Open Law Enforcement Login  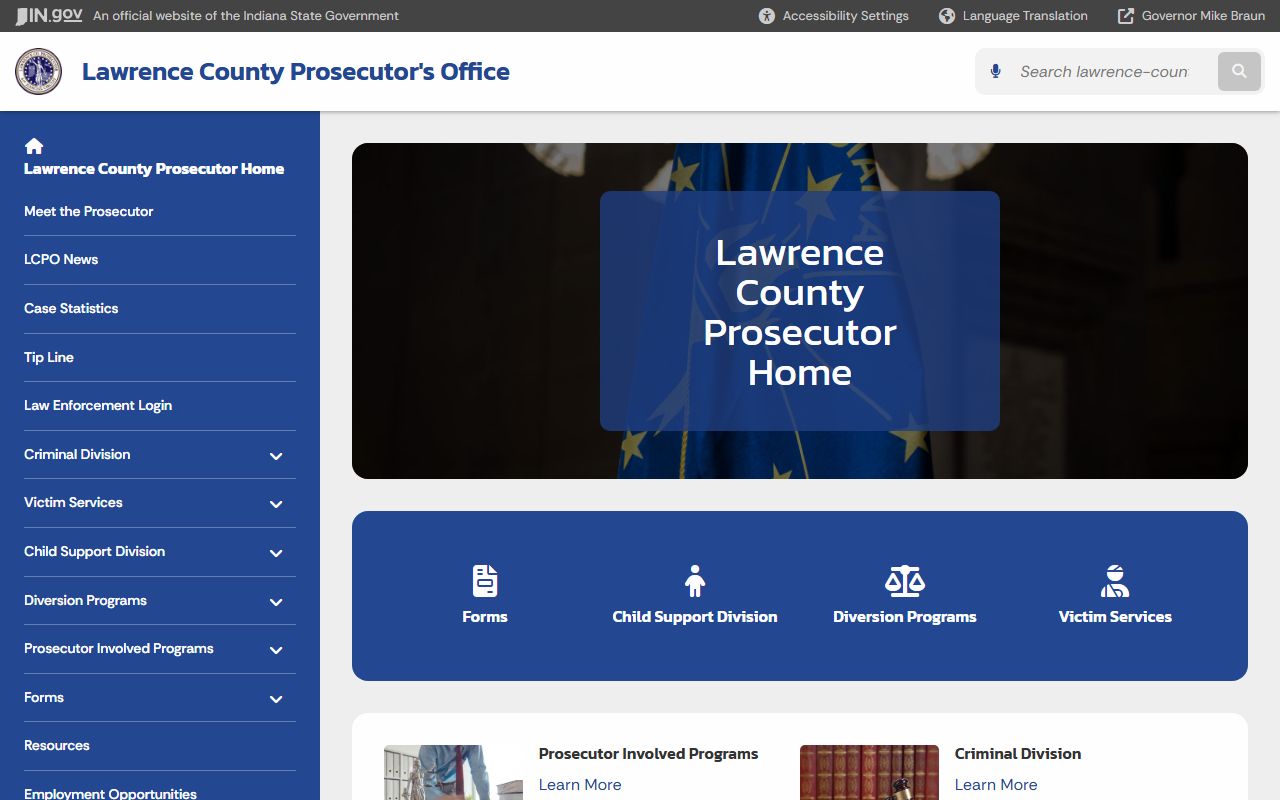click(98, 405)
